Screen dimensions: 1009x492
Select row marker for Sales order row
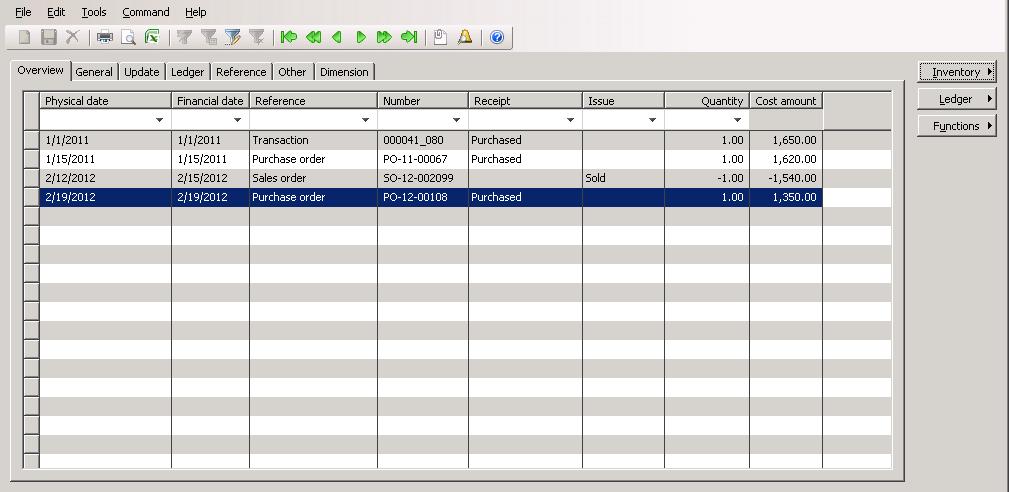pyautogui.click(x=32, y=178)
